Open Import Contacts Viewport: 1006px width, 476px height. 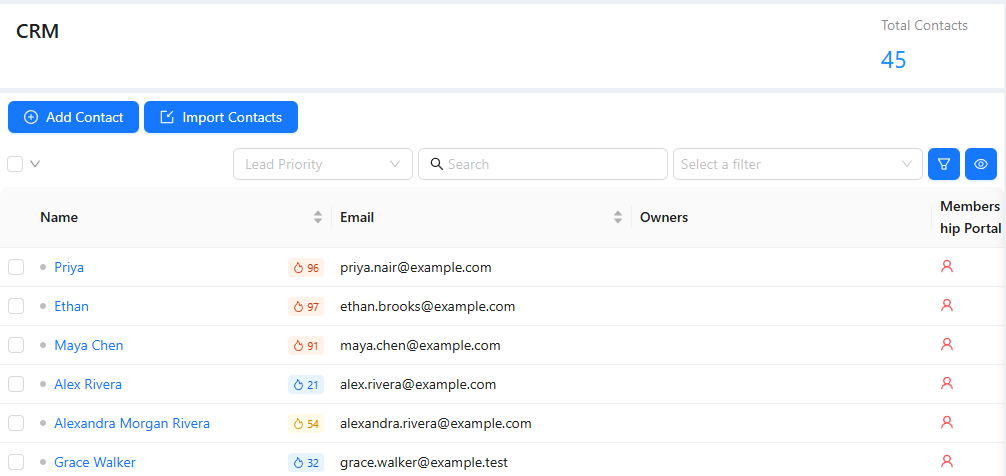[221, 117]
